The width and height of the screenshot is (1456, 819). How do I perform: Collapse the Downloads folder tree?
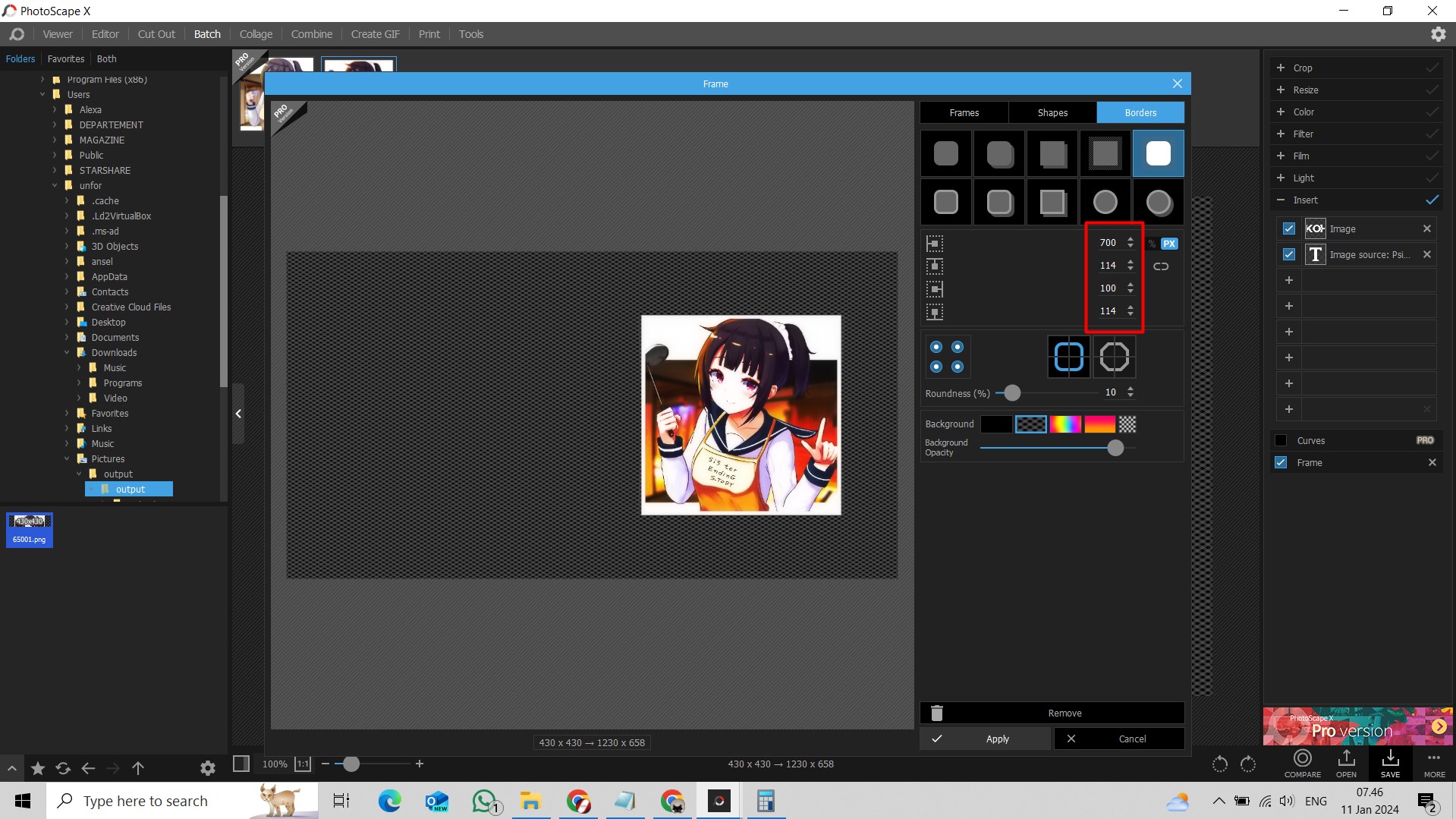click(67, 352)
